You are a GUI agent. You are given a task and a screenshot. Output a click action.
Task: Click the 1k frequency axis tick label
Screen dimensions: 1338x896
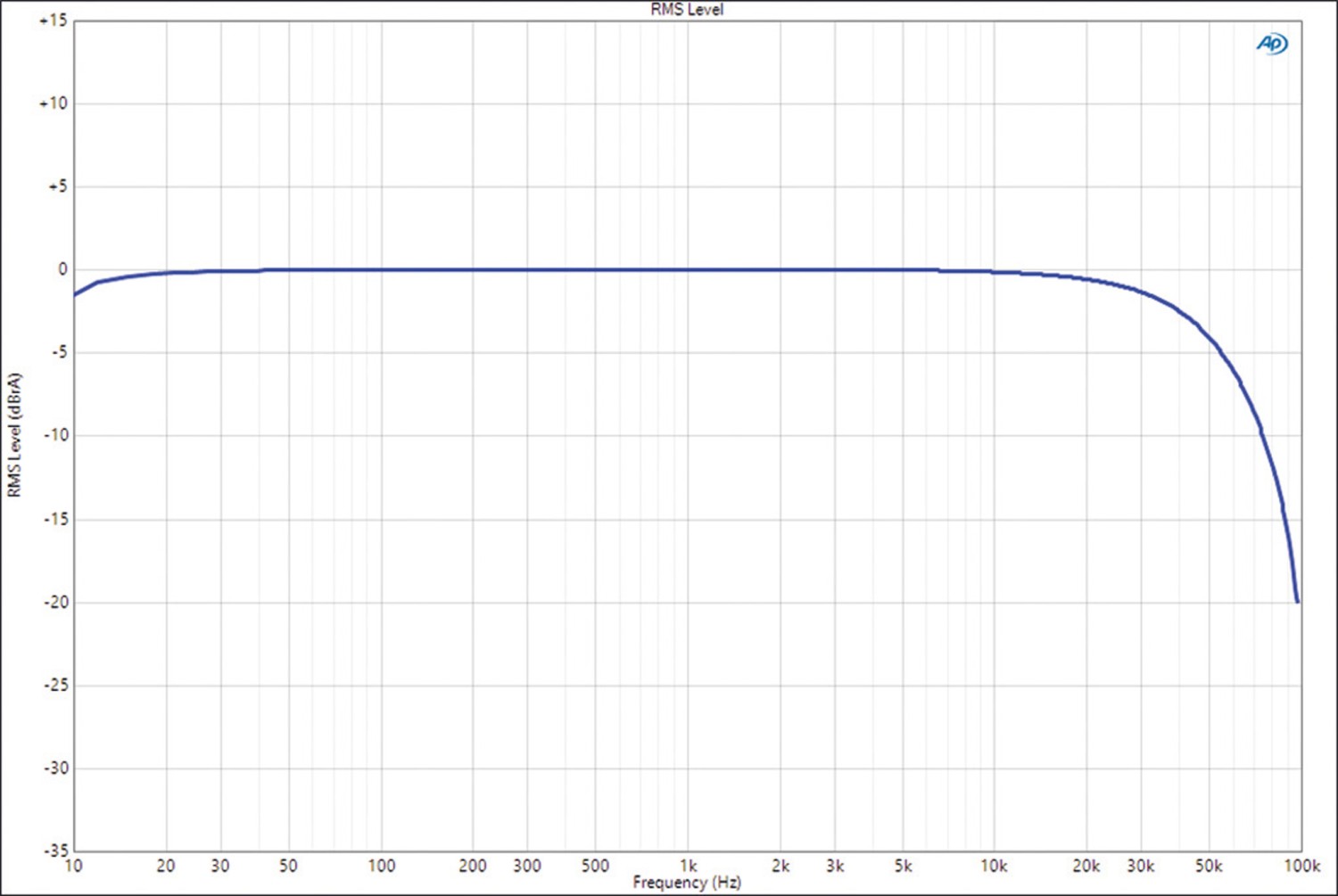click(688, 866)
